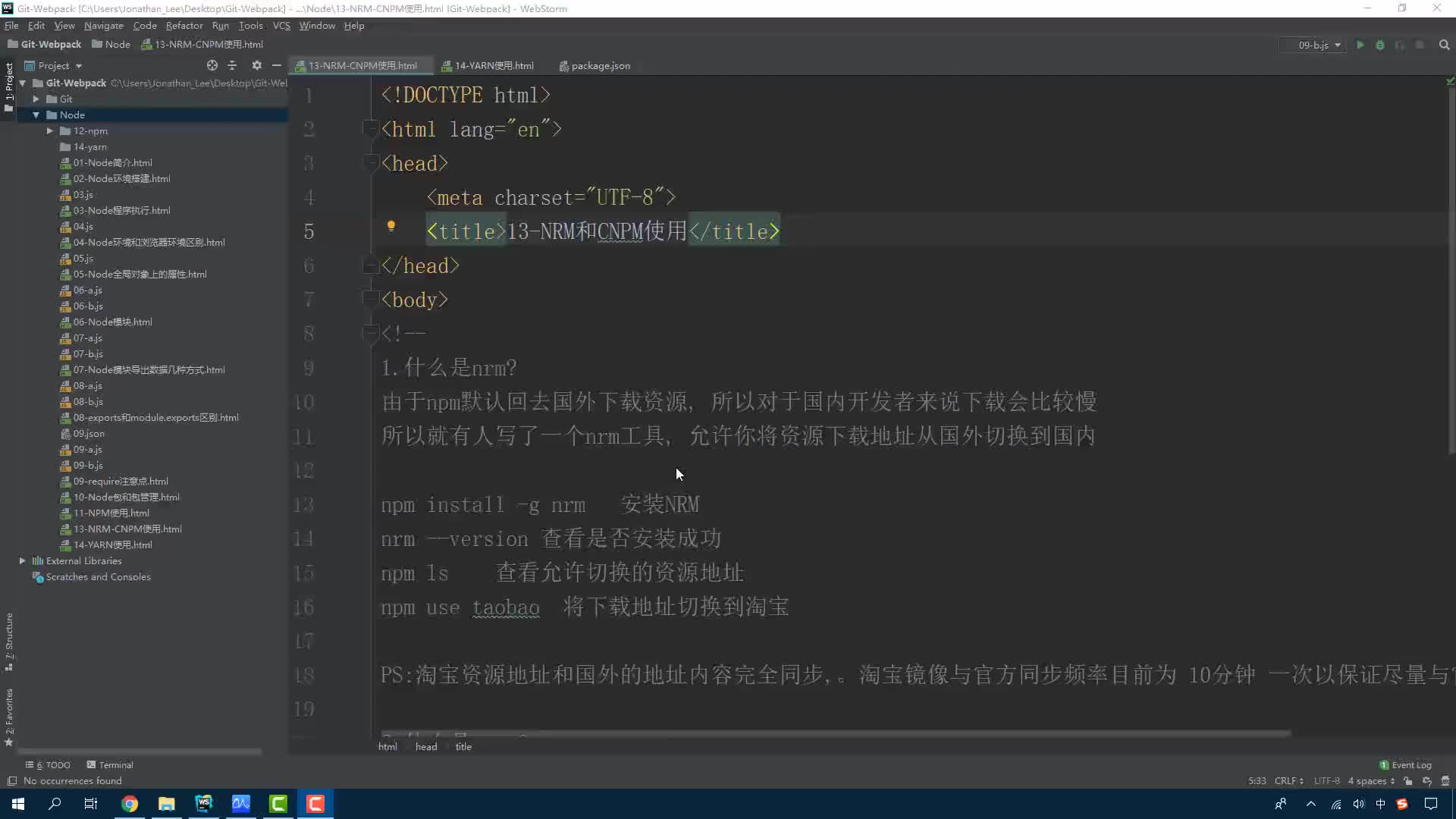Toggle the Structure side tool window
This screenshot has height=819, width=1456.
pyautogui.click(x=9, y=642)
